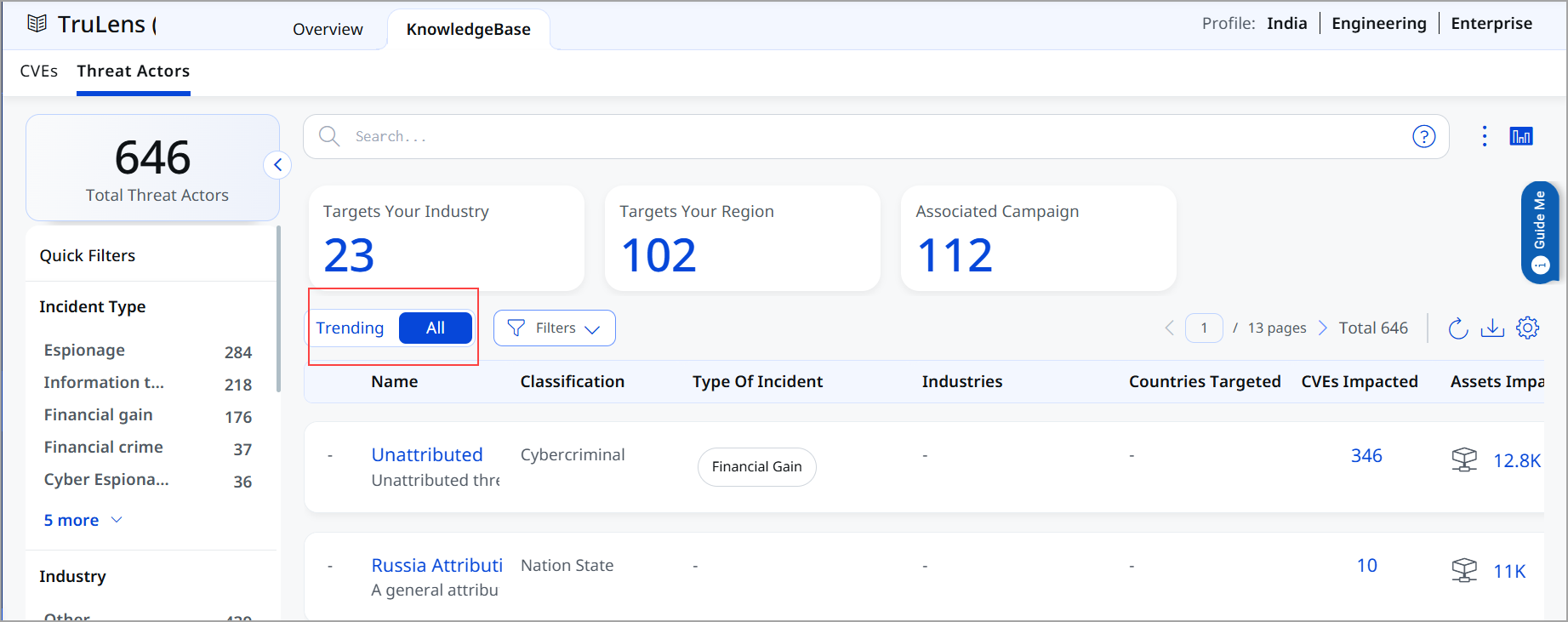Click the 11K assets impacted value

coord(1509,571)
